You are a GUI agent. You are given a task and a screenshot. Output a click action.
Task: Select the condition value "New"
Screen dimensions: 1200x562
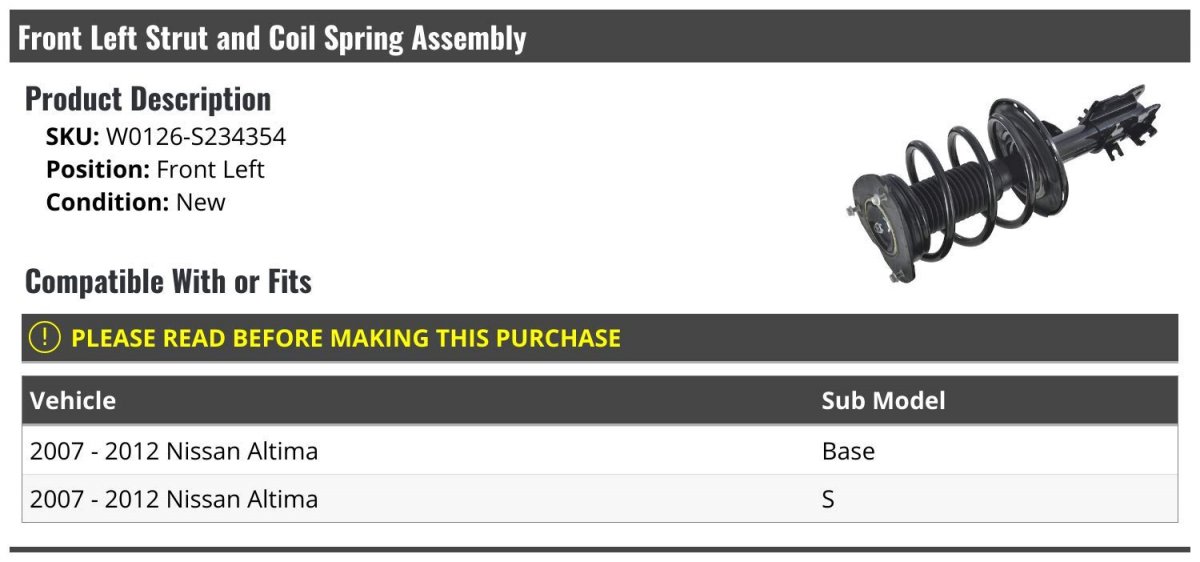[201, 202]
